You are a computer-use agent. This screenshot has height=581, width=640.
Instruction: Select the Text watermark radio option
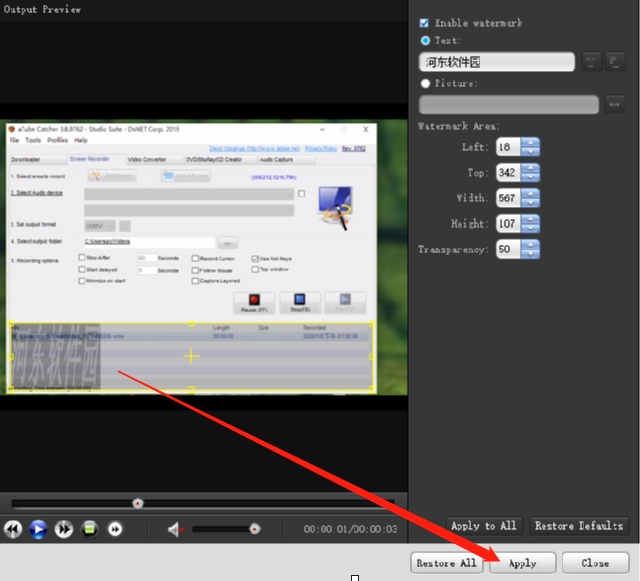[425, 41]
